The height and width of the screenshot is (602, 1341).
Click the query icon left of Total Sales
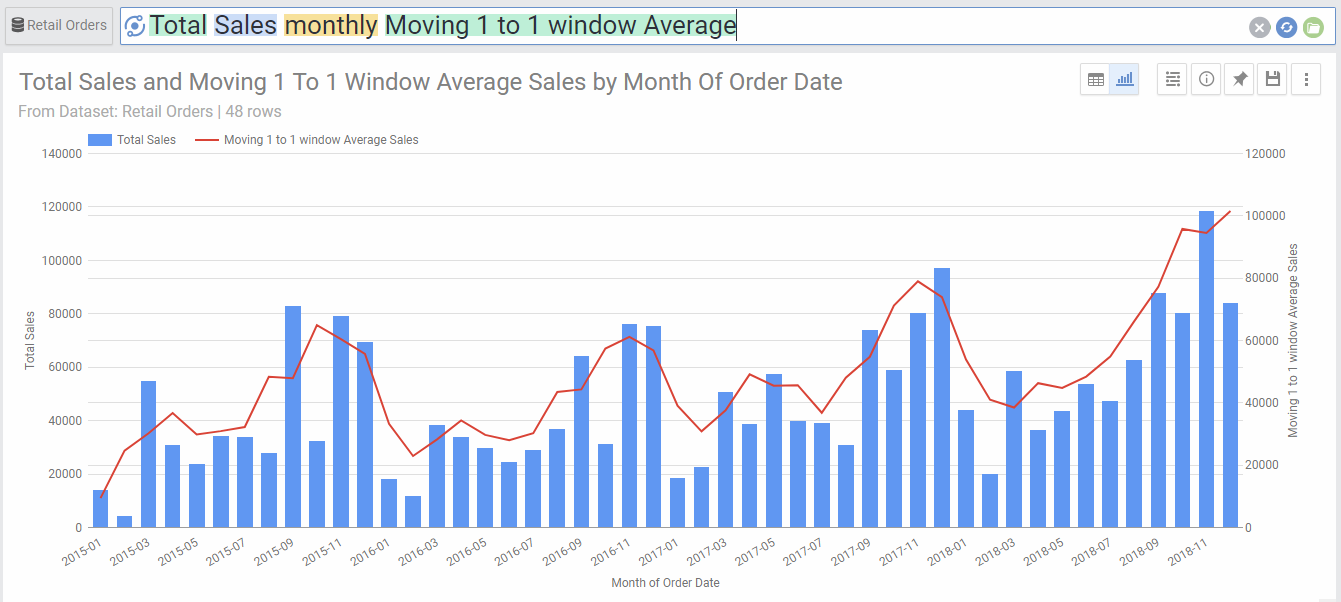tap(135, 26)
